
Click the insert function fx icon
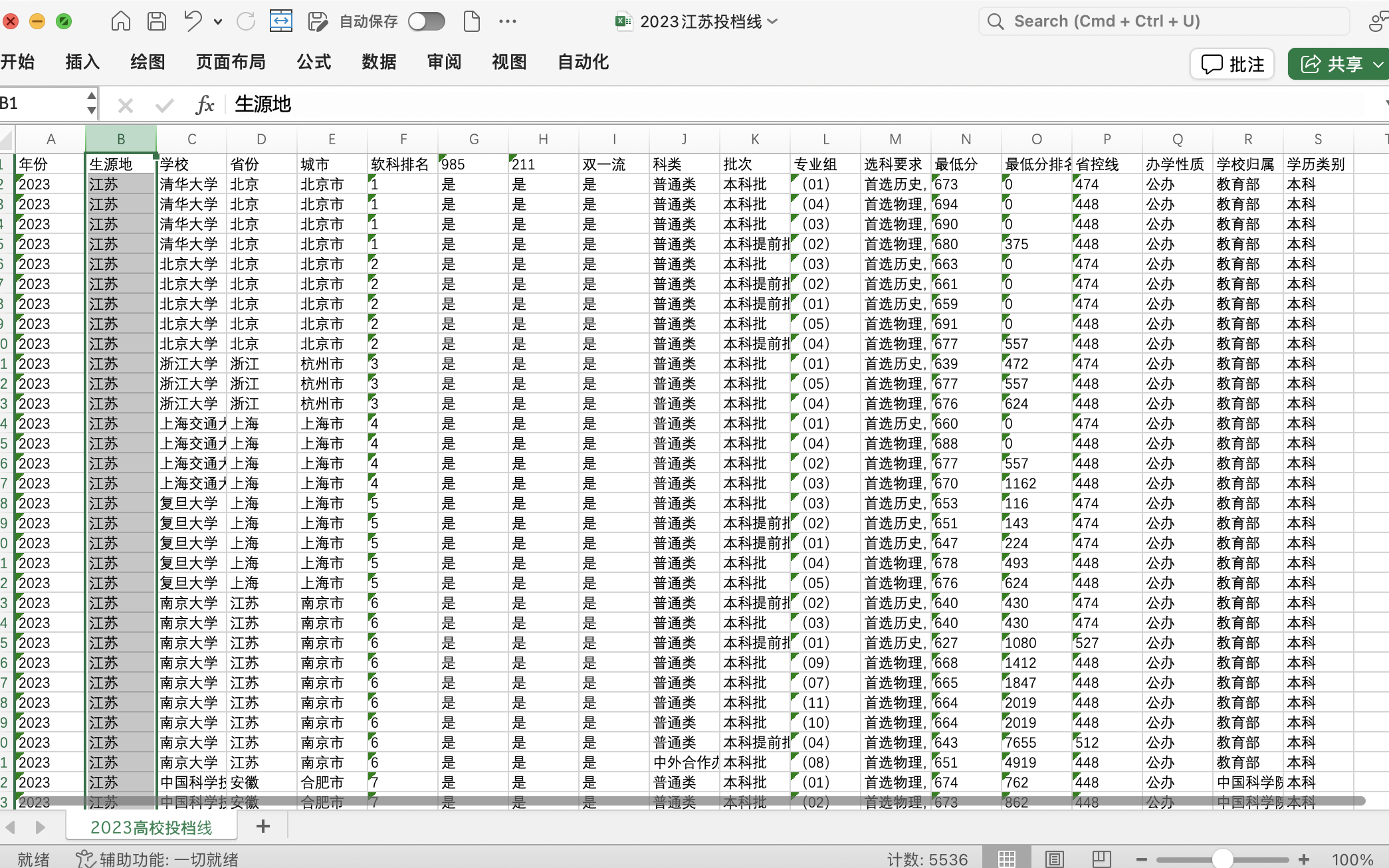tap(205, 104)
